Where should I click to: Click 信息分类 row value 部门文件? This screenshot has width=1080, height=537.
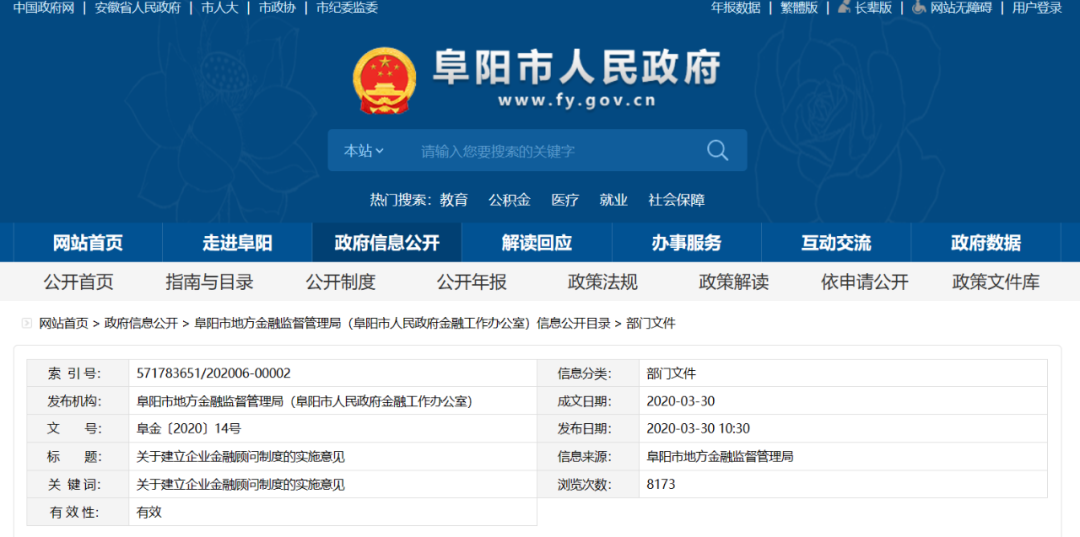click(672, 373)
